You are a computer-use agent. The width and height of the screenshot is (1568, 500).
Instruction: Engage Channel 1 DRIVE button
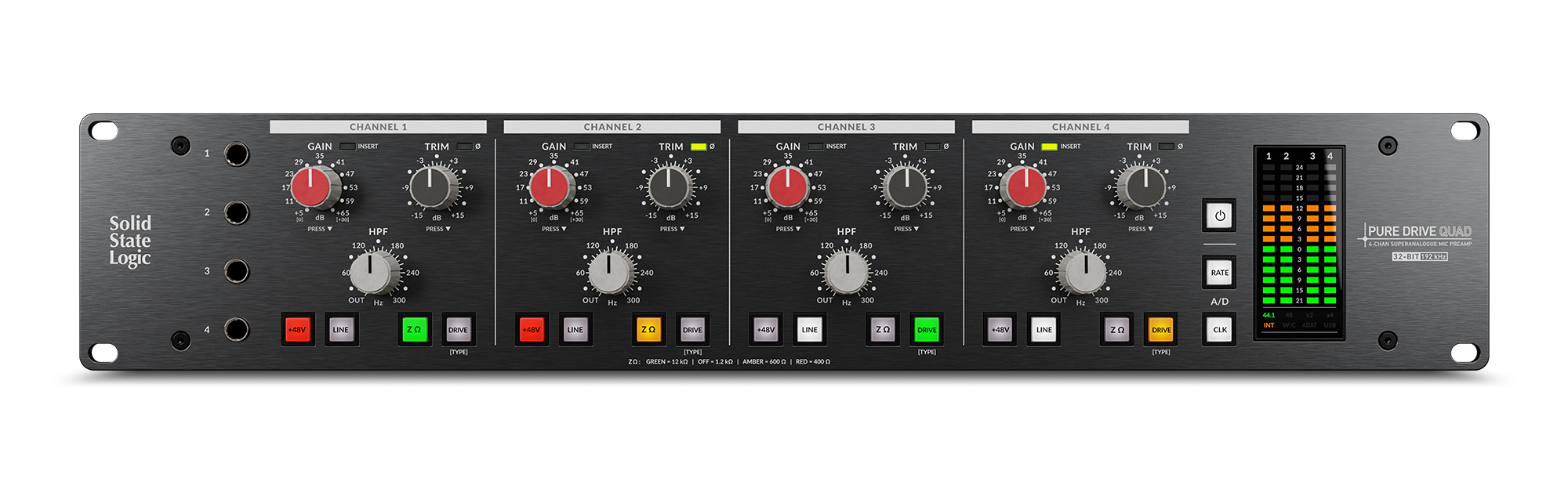[458, 330]
